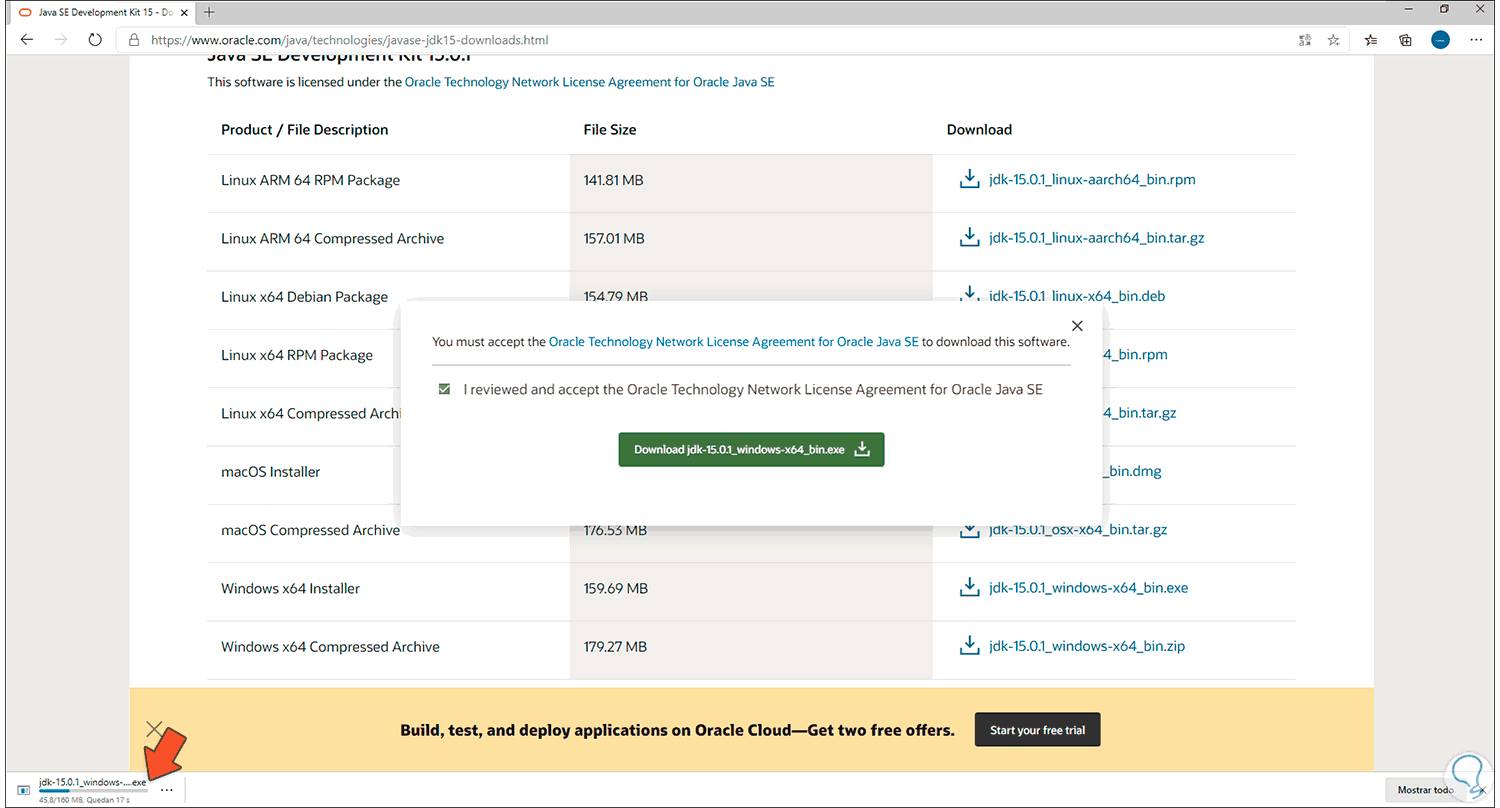Refresh the Oracle download page
1500x808 pixels.
[95, 40]
